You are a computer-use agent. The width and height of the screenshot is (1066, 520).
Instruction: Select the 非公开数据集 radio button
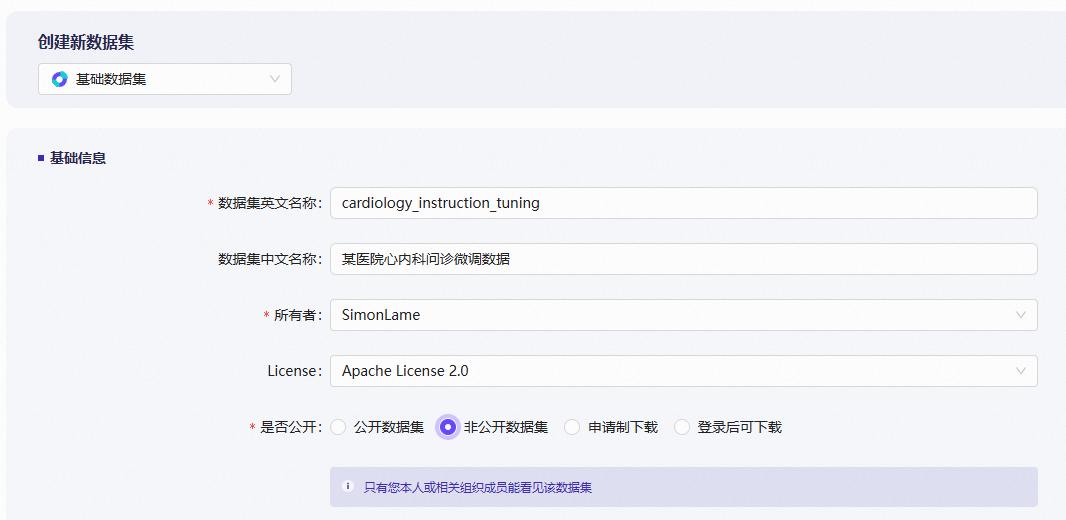[x=448, y=427]
